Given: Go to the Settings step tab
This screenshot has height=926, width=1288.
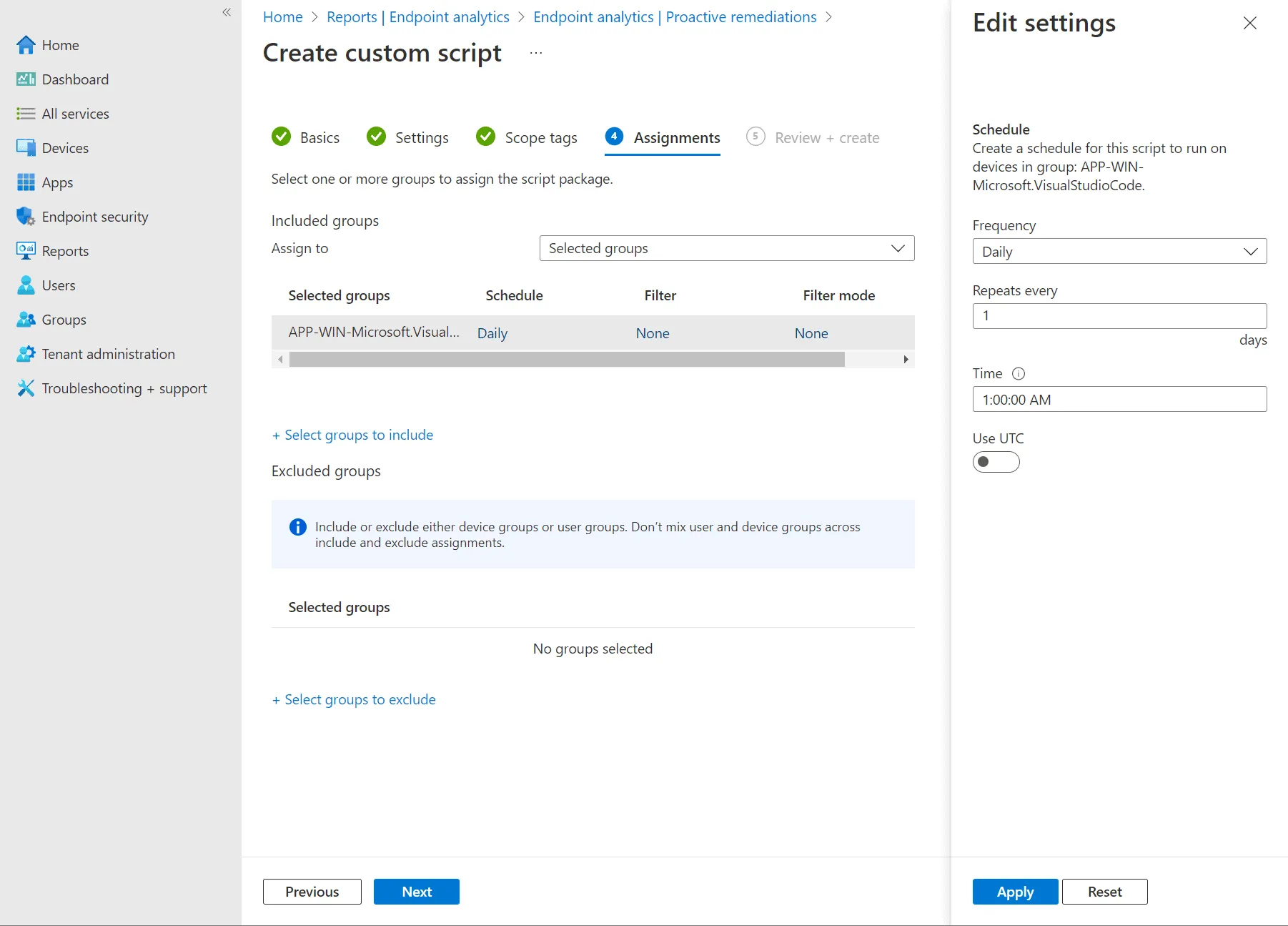Looking at the screenshot, I should [408, 137].
